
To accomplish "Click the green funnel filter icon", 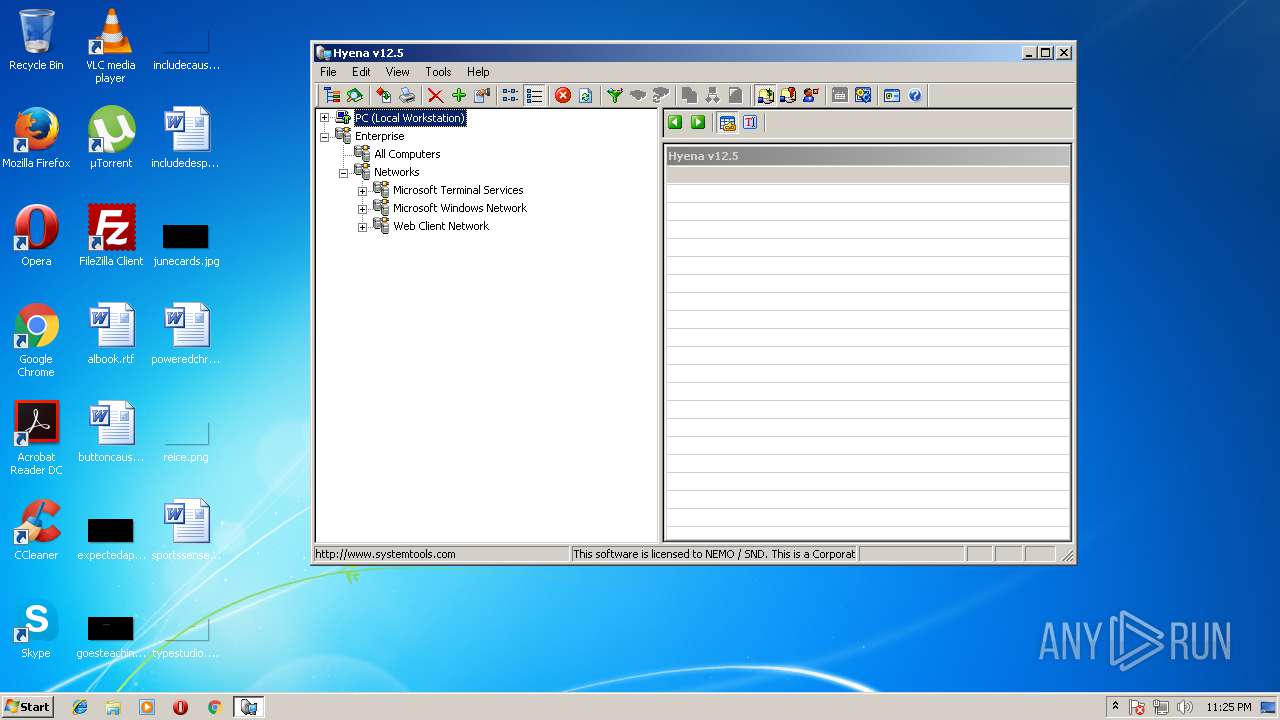I will coord(614,95).
